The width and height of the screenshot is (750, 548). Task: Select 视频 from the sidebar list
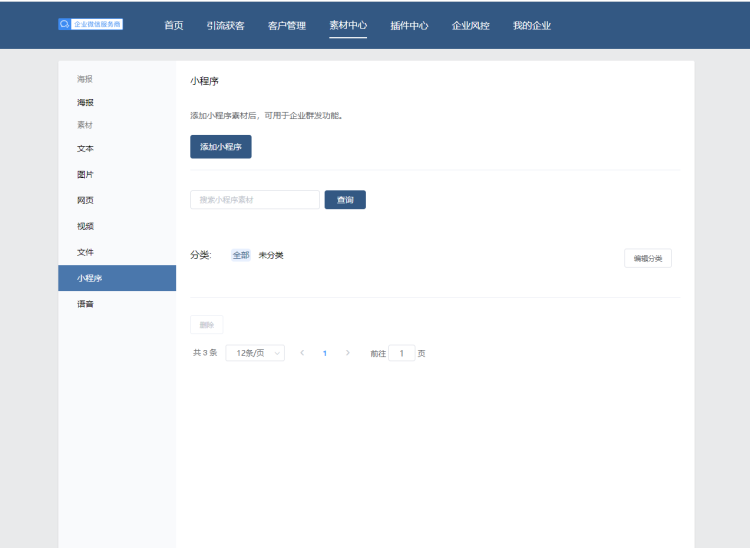(86, 226)
